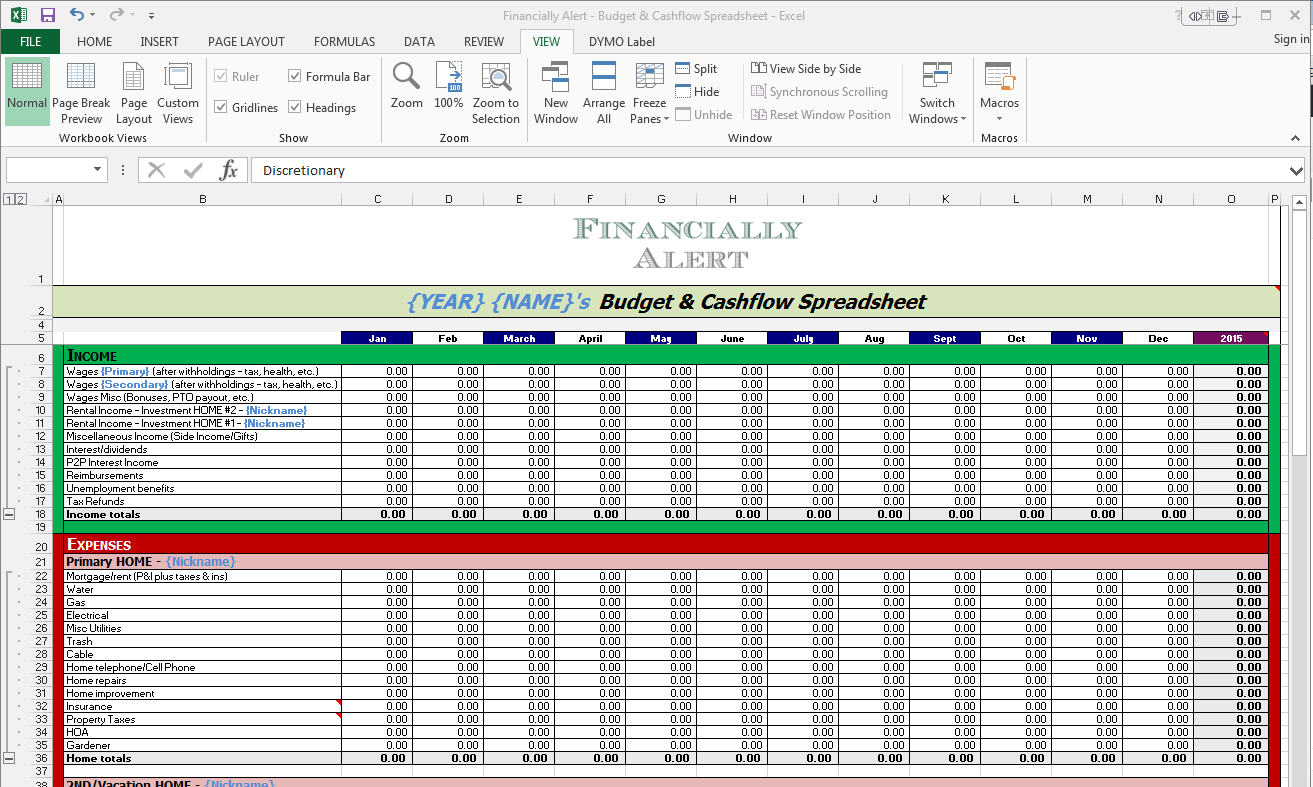Select Normal workbook view
Screen dimensions: 1313x787
[27, 92]
